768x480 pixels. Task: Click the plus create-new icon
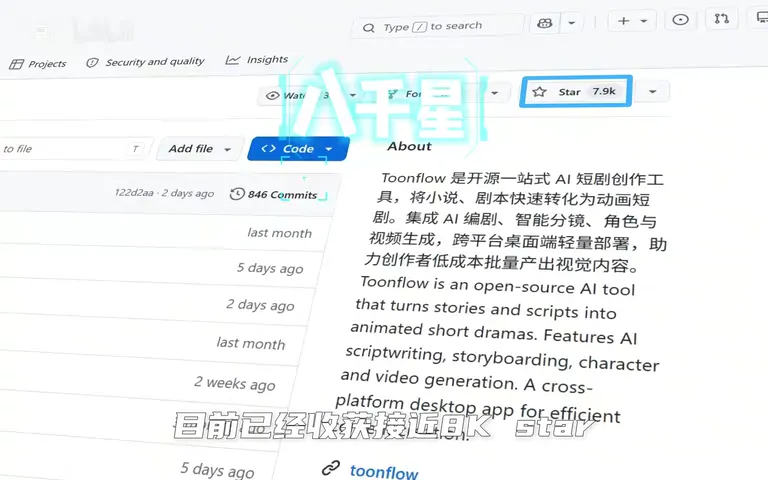[x=624, y=21]
